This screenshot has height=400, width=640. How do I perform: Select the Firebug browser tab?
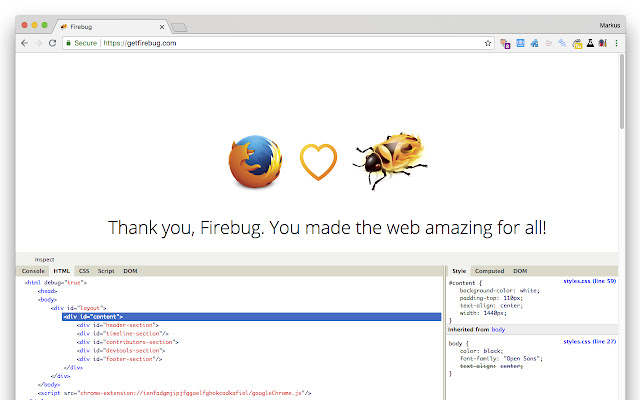click(110, 27)
